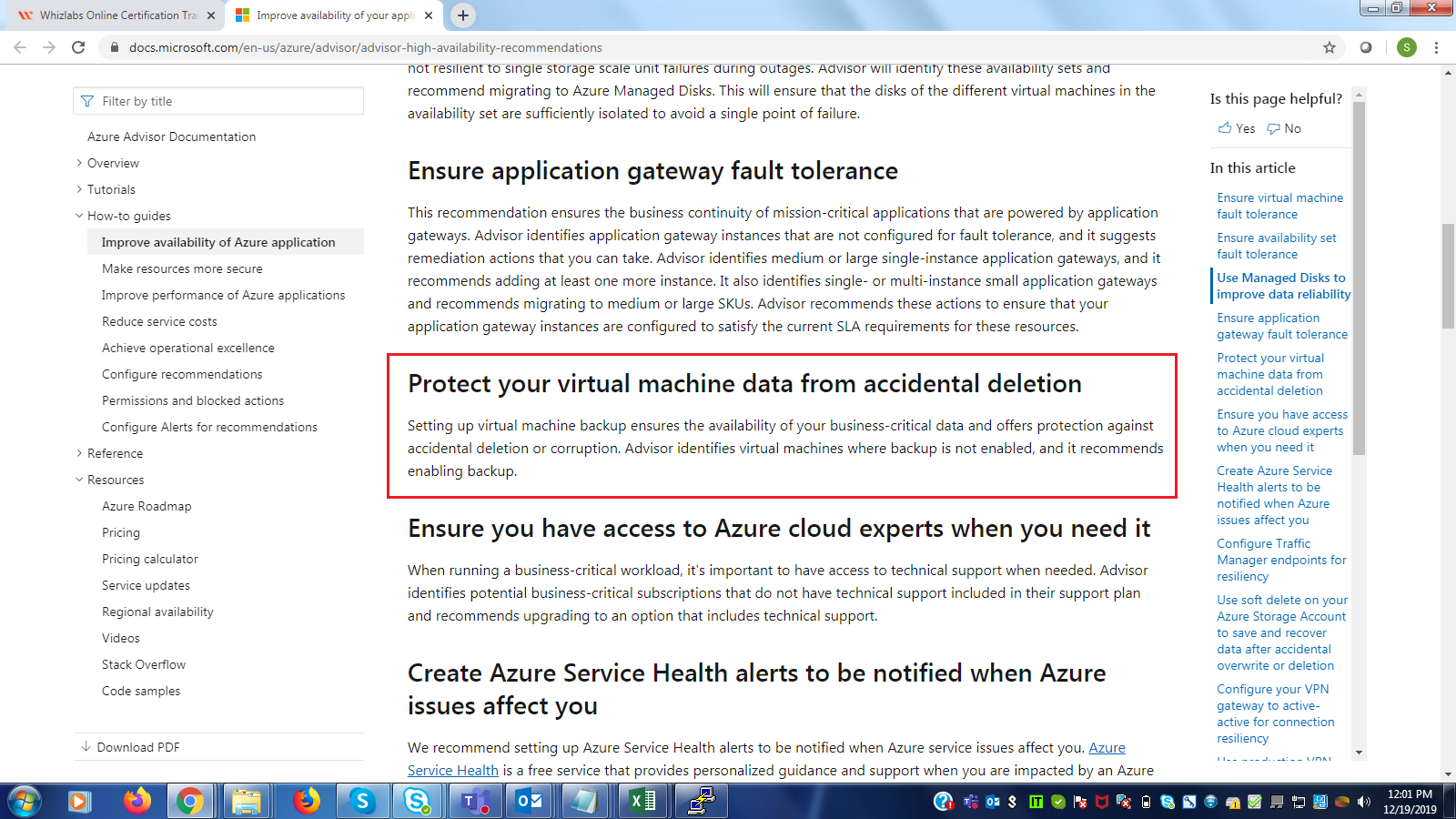This screenshot has height=819, width=1456.
Task: Click the page vertical scrollbar thumb
Action: pos(1448,275)
